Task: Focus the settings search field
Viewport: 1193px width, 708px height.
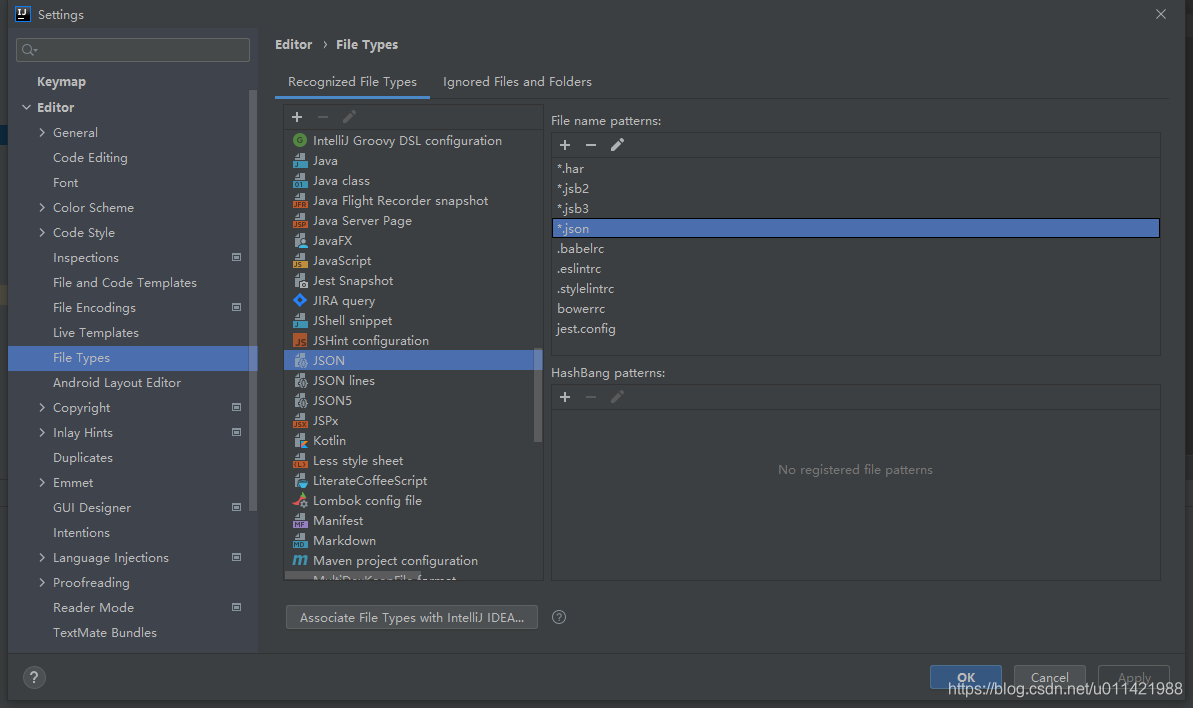Action: point(133,49)
